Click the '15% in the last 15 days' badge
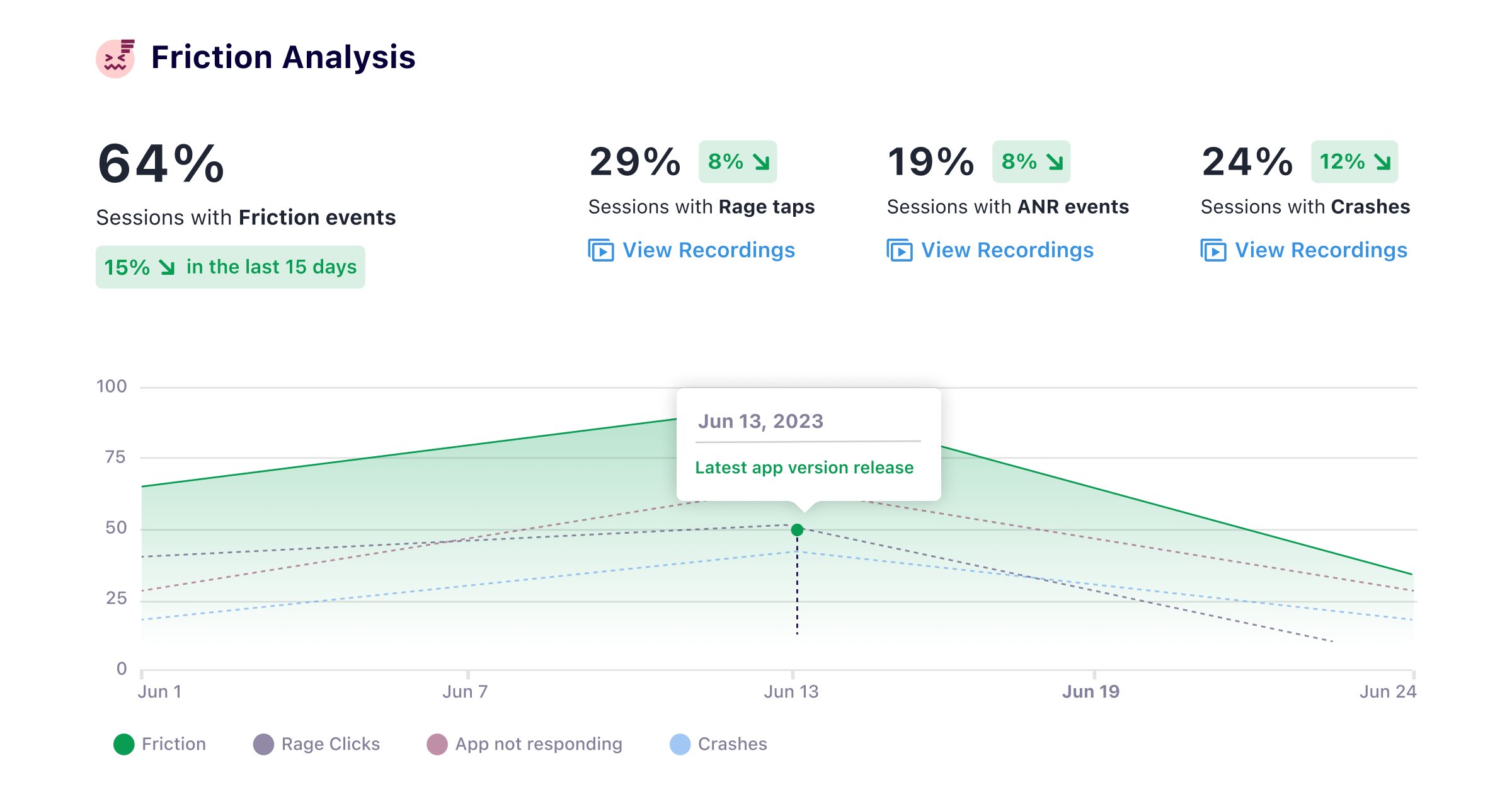Screen dimensions: 1512x794 (x=231, y=267)
